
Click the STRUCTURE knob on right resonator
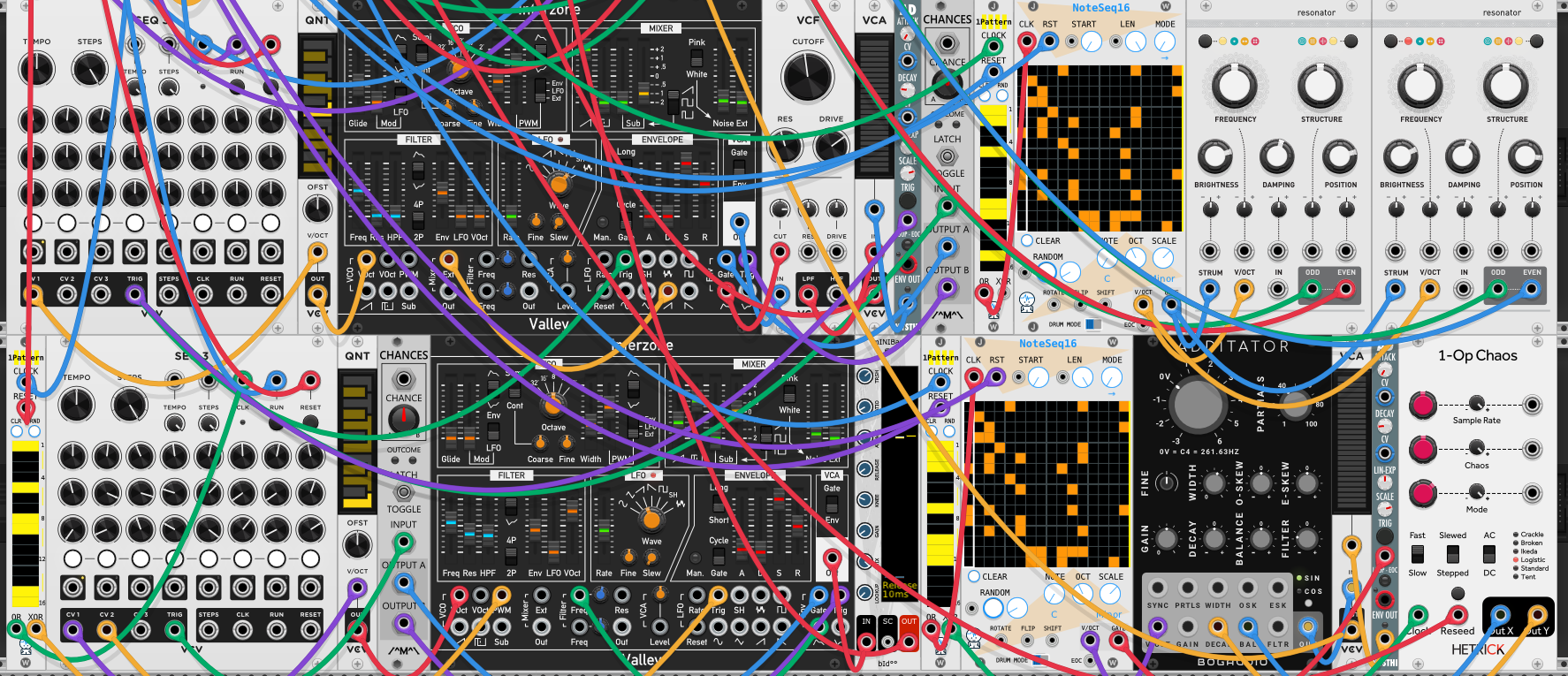click(x=1506, y=86)
